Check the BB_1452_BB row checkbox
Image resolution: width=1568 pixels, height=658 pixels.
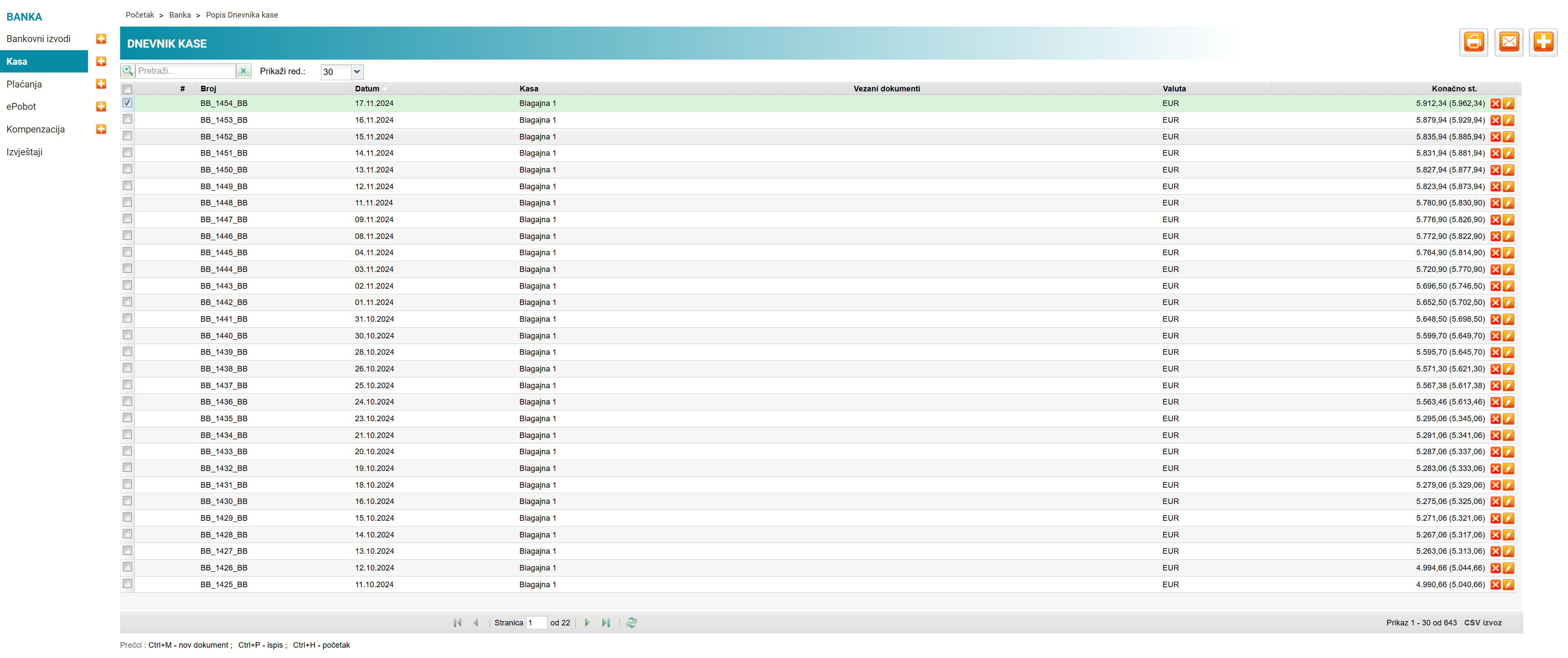(127, 136)
